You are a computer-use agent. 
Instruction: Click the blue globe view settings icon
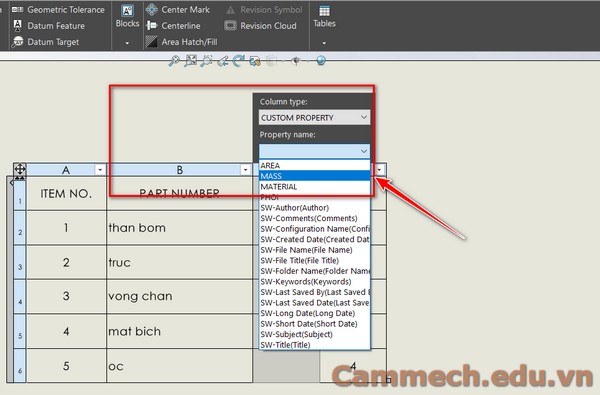click(321, 60)
